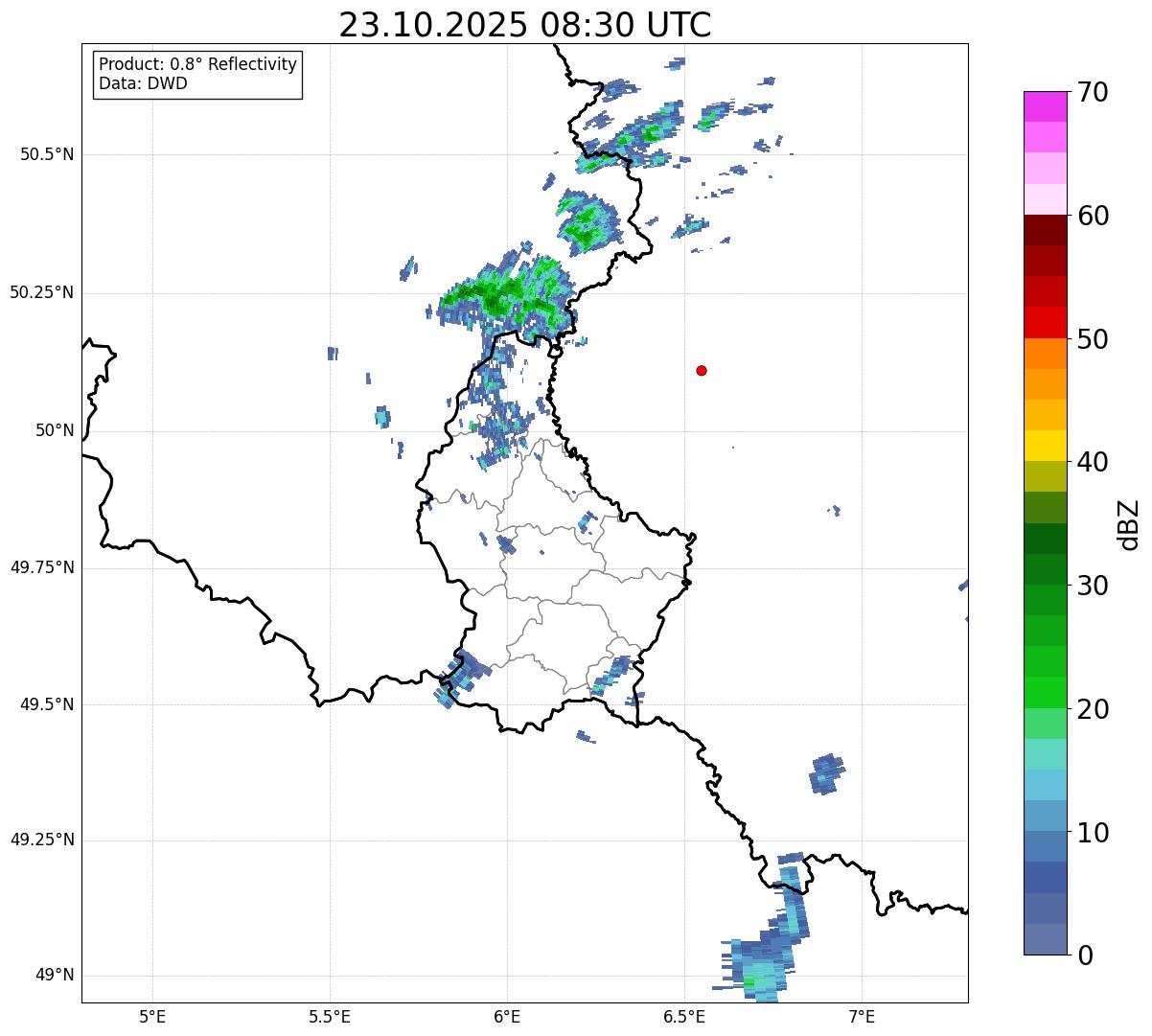Click the 49°N latitude label
This screenshot has width=1152, height=1036.
coord(55,976)
